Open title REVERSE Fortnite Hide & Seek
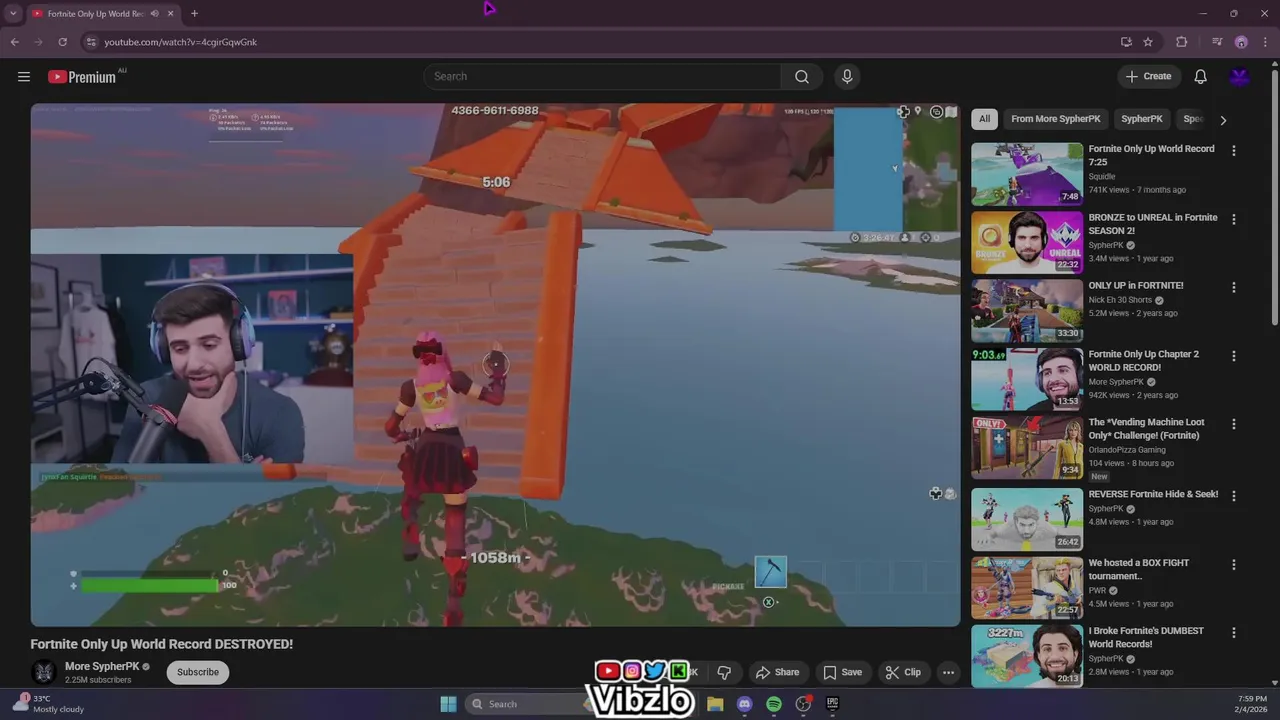The width and height of the screenshot is (1280, 720). (1153, 494)
